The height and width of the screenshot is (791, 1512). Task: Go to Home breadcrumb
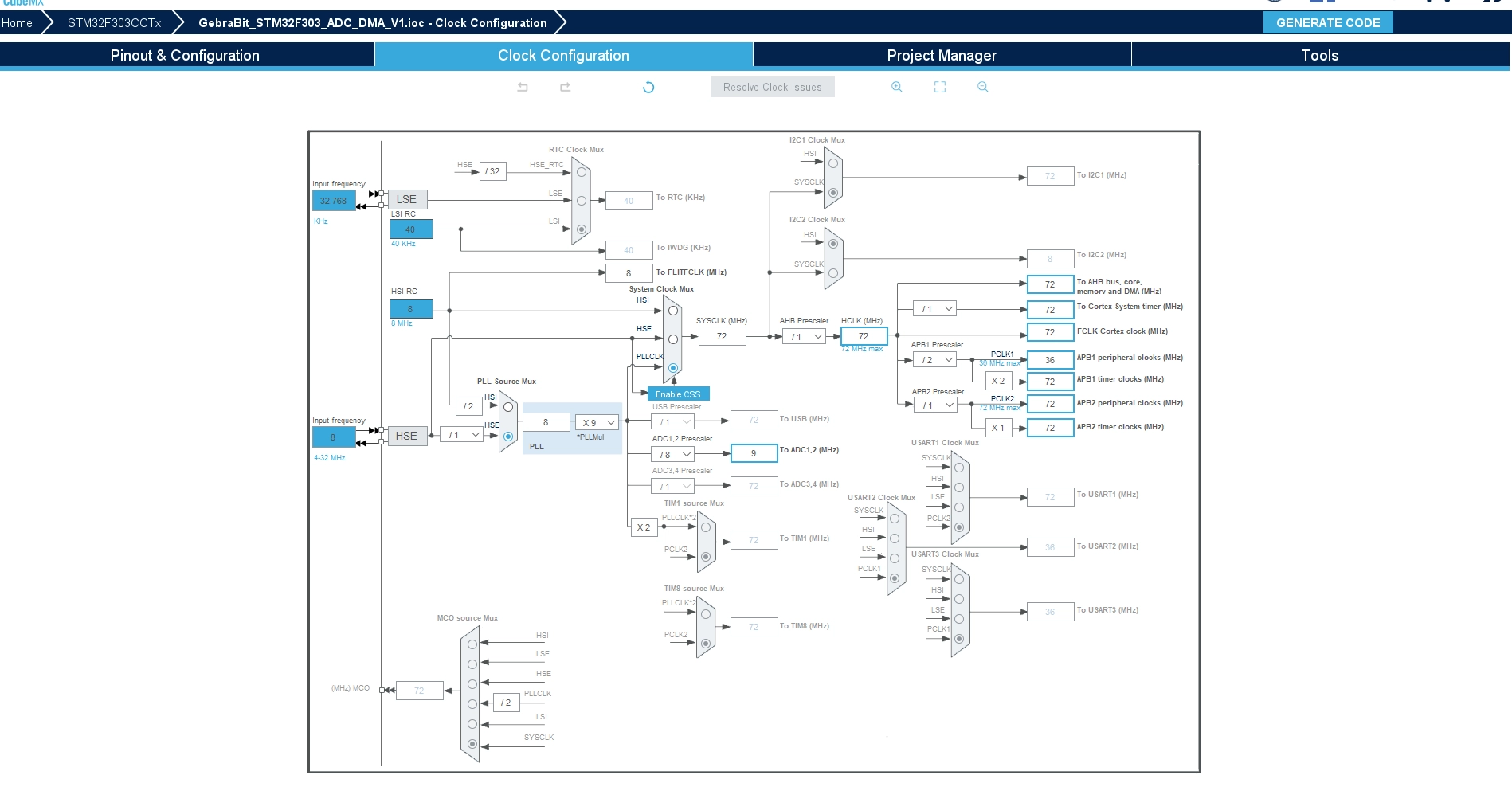click(18, 23)
